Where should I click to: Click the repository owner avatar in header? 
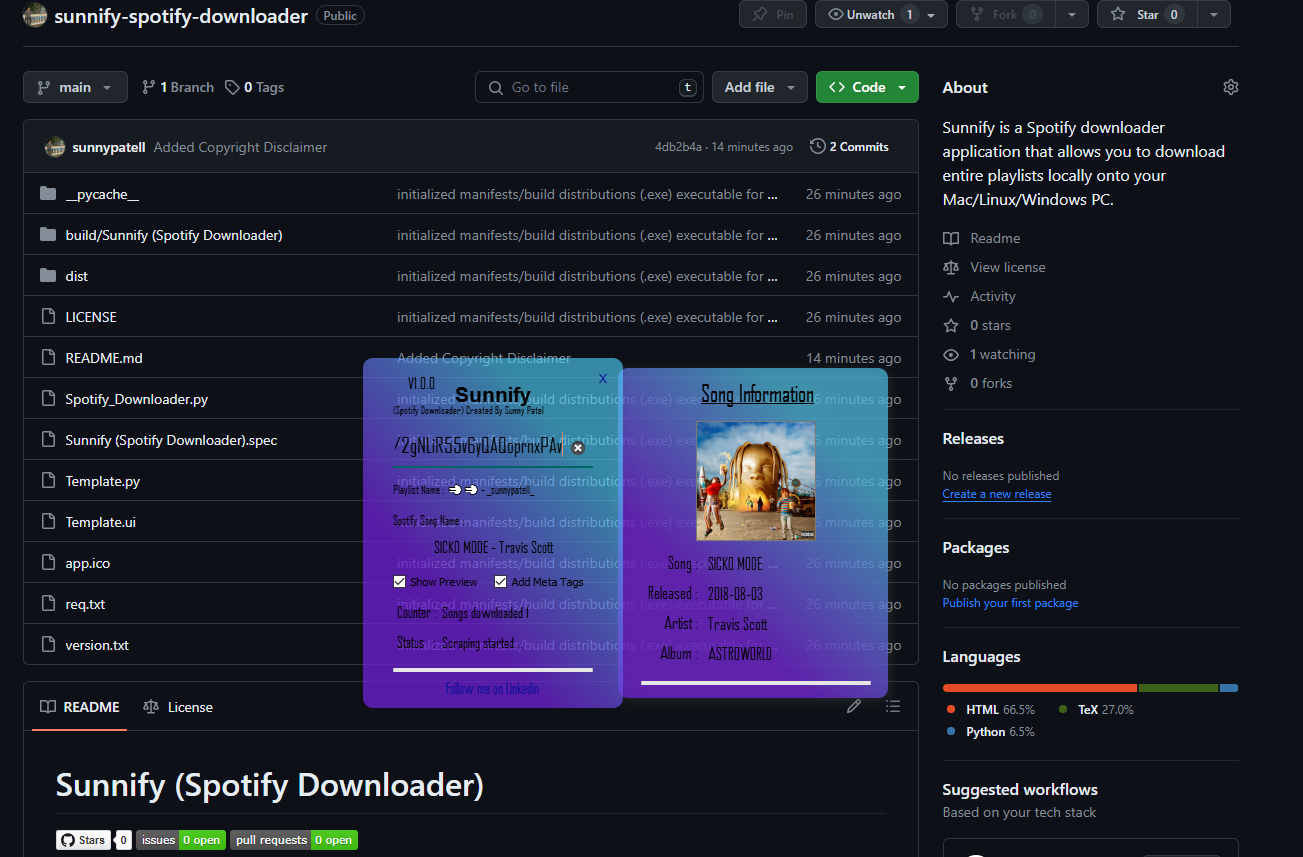click(35, 15)
